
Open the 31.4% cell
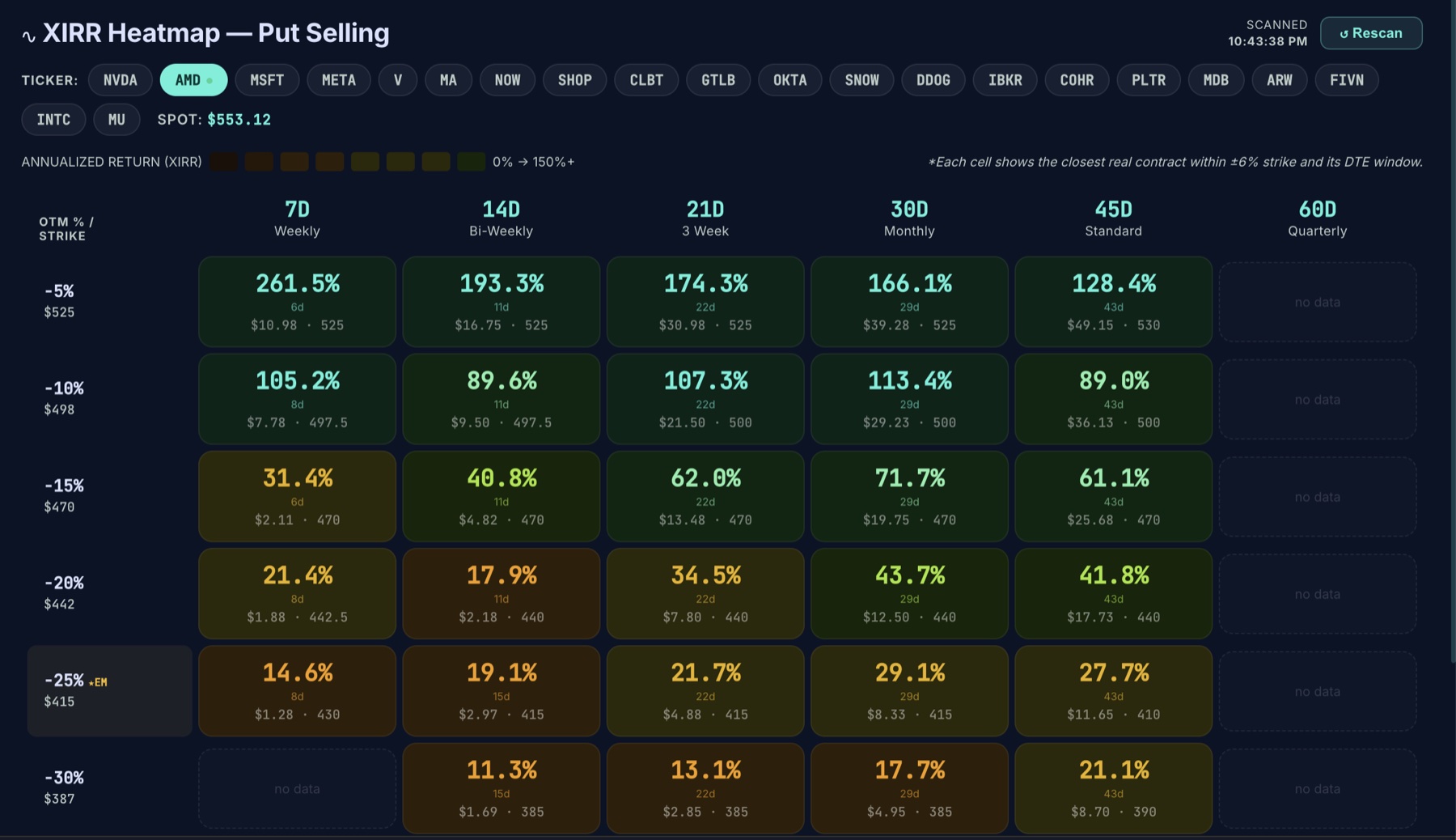(297, 496)
